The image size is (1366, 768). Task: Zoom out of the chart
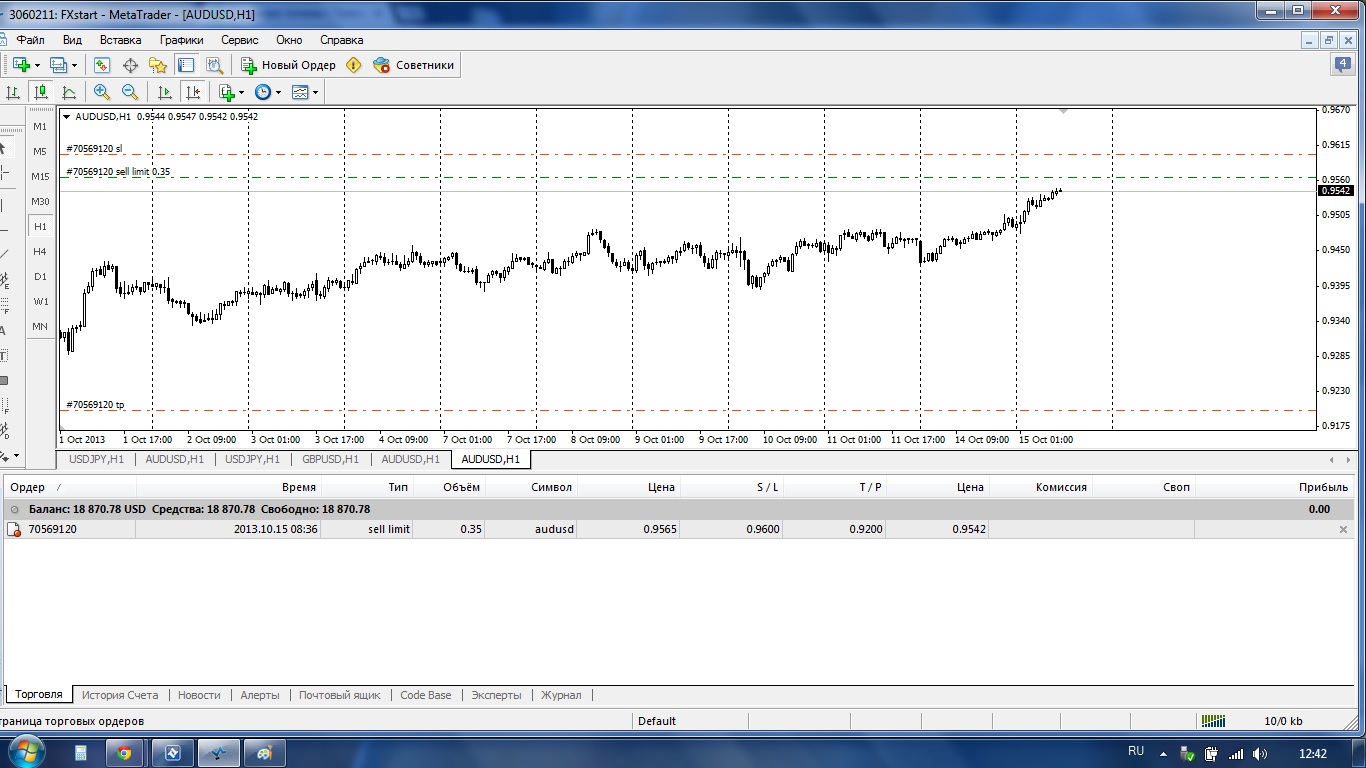point(130,92)
